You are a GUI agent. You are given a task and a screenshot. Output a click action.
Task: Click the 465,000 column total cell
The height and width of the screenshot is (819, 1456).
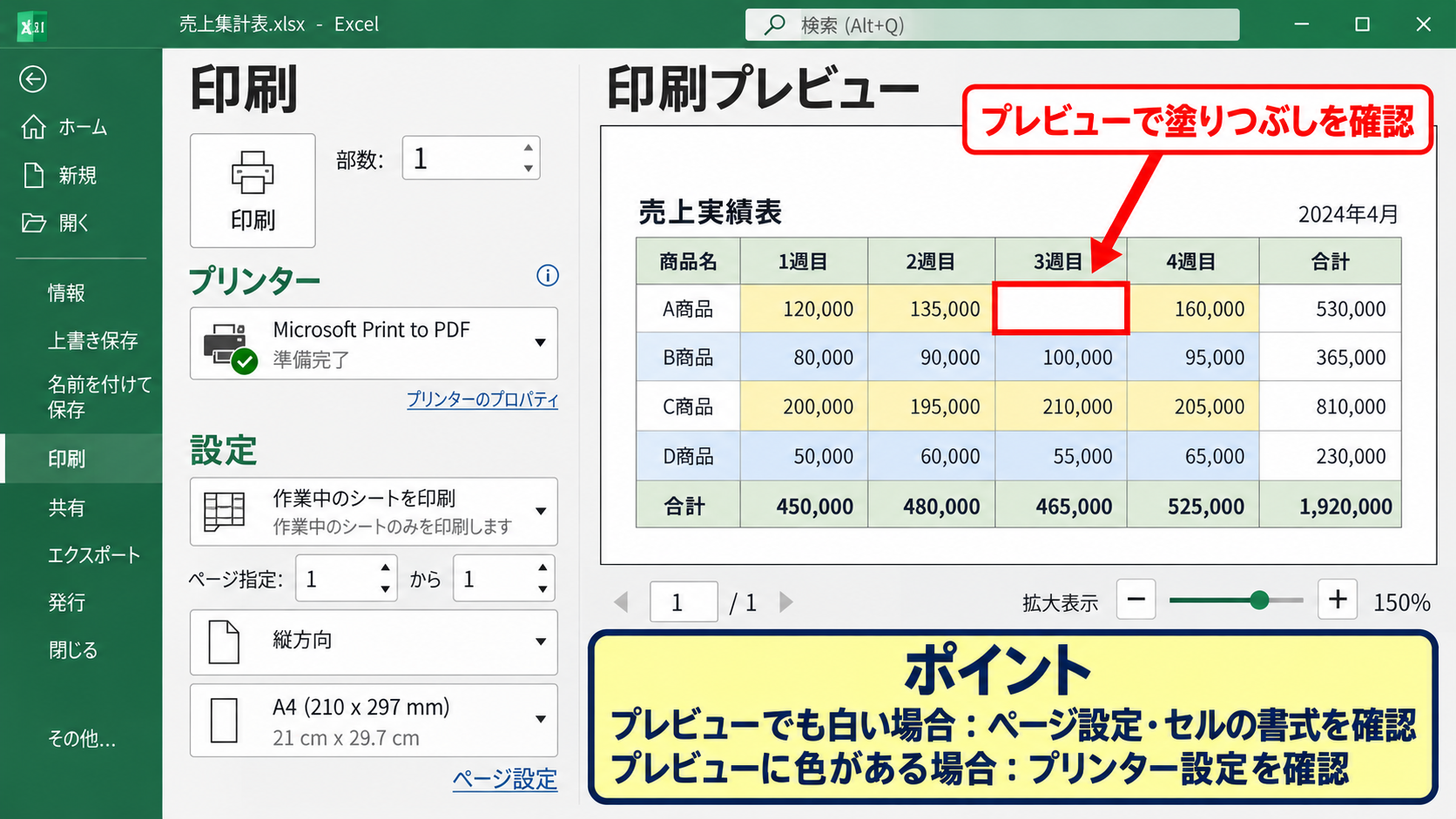point(1061,506)
